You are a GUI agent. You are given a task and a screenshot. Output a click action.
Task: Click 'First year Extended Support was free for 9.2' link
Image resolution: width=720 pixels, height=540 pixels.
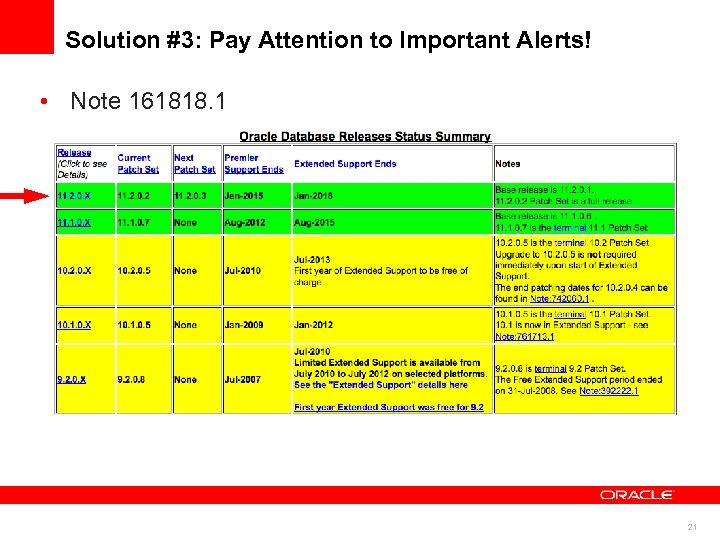tap(389, 407)
